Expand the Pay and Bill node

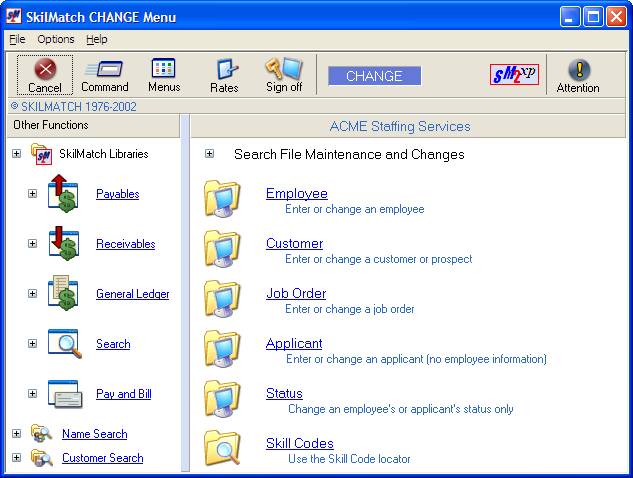pos(32,394)
